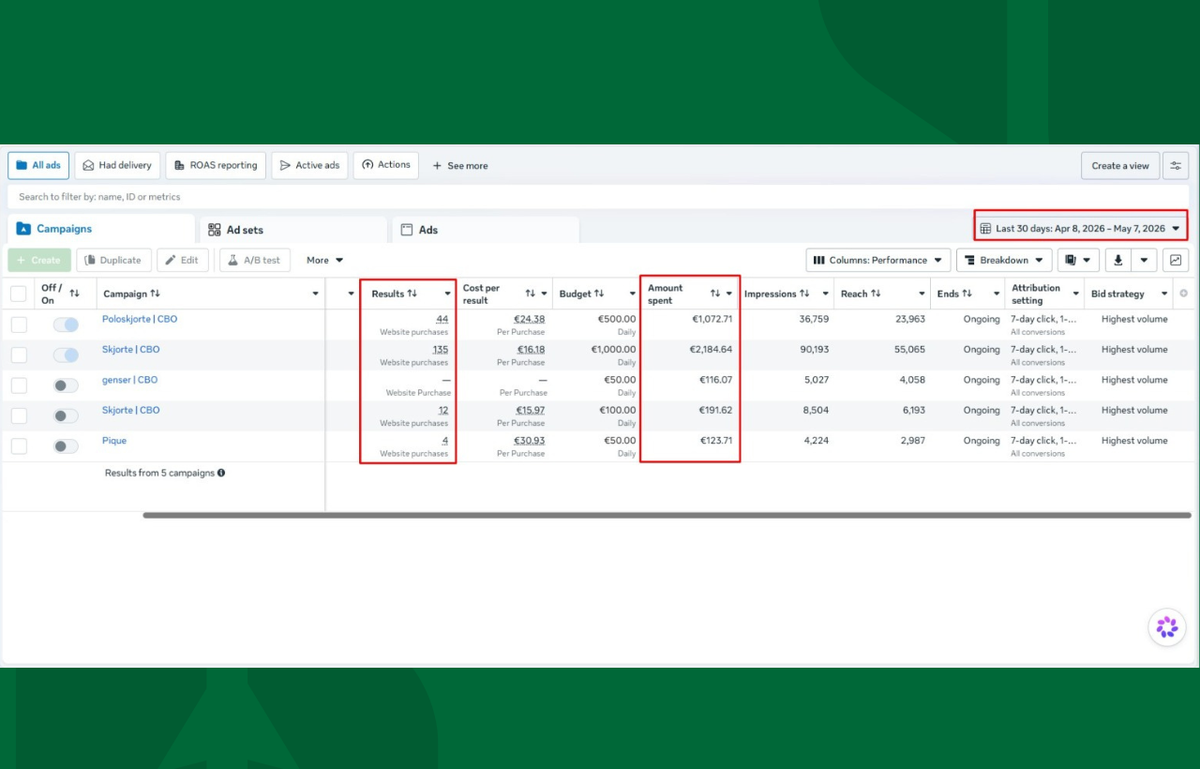Viewport: 1200px width, 769px height.
Task: Open the reports icon menu
Action: coord(1078,260)
